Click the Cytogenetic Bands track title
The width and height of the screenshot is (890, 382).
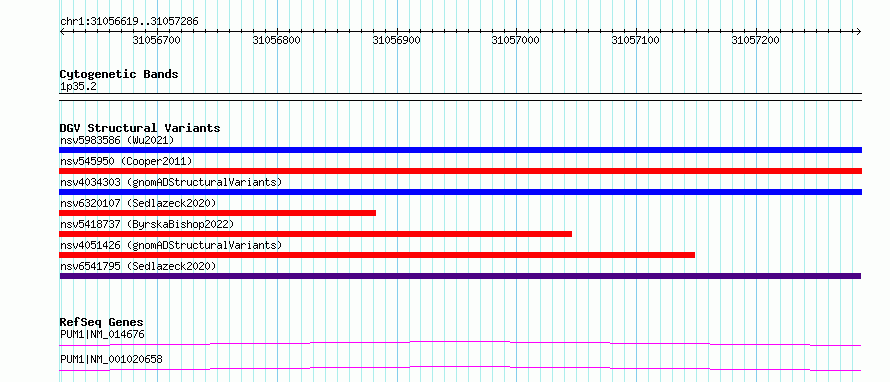click(x=119, y=74)
